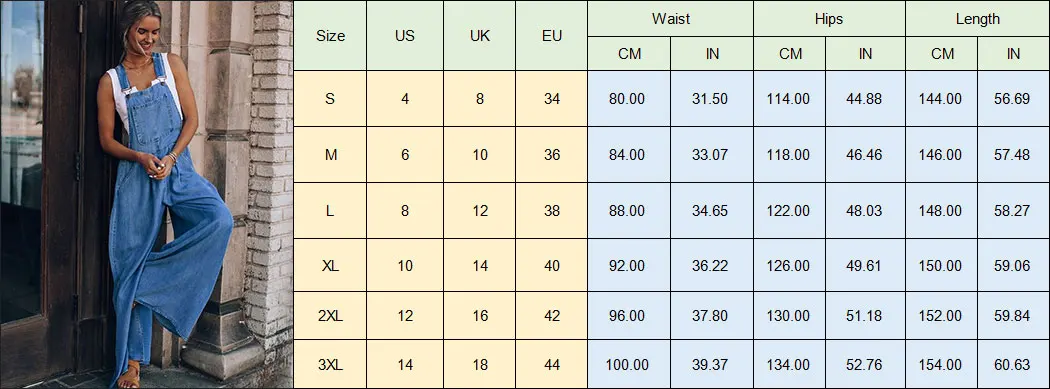Screen dimensions: 1050x389
Task: Click the XL size cell
Action: (x=330, y=265)
